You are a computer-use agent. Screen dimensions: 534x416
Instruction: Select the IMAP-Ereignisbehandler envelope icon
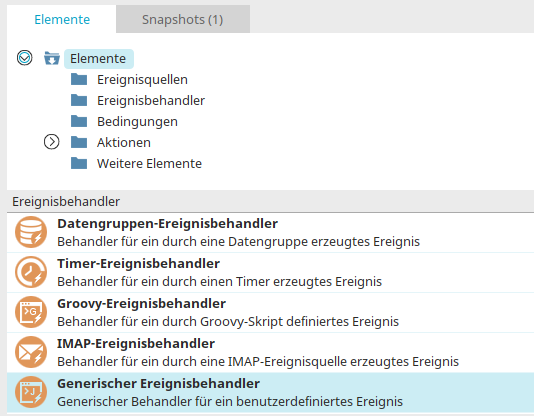31,352
